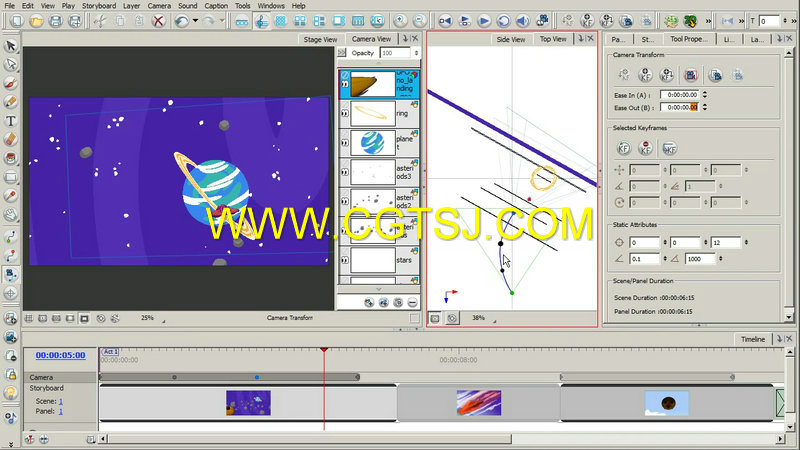
Task: Open the Undo history dropdown arrow
Action: click(x=195, y=21)
